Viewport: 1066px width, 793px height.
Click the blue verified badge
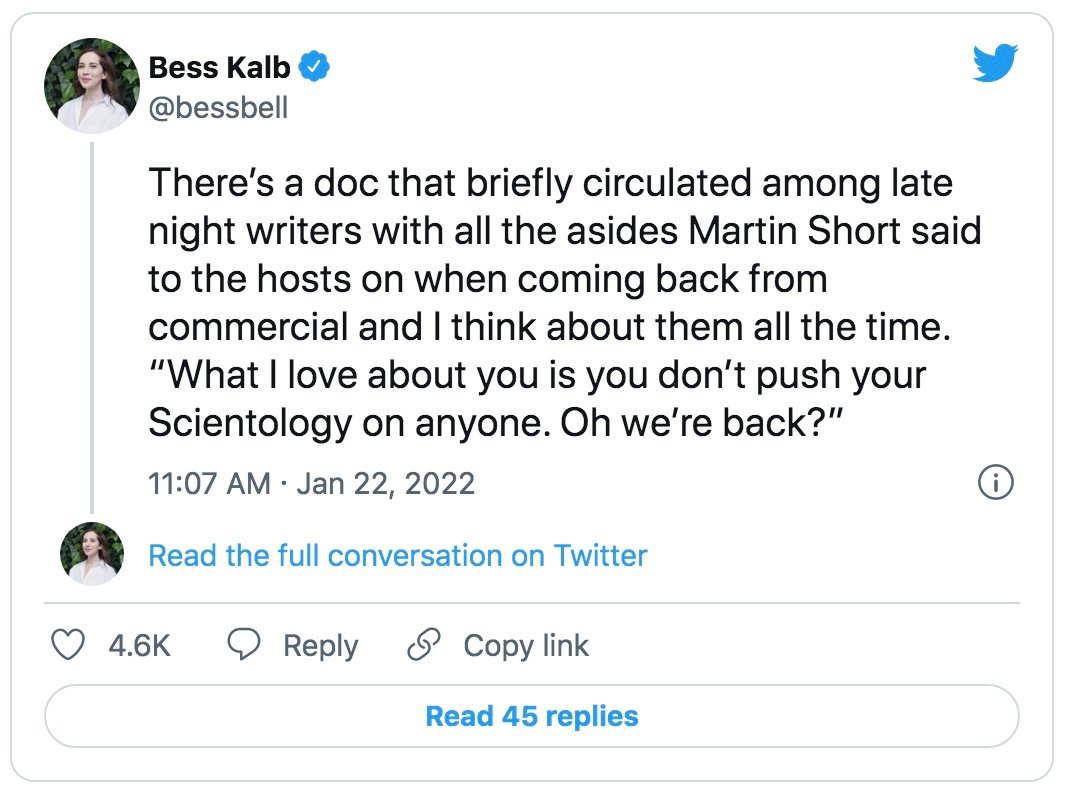coord(316,68)
